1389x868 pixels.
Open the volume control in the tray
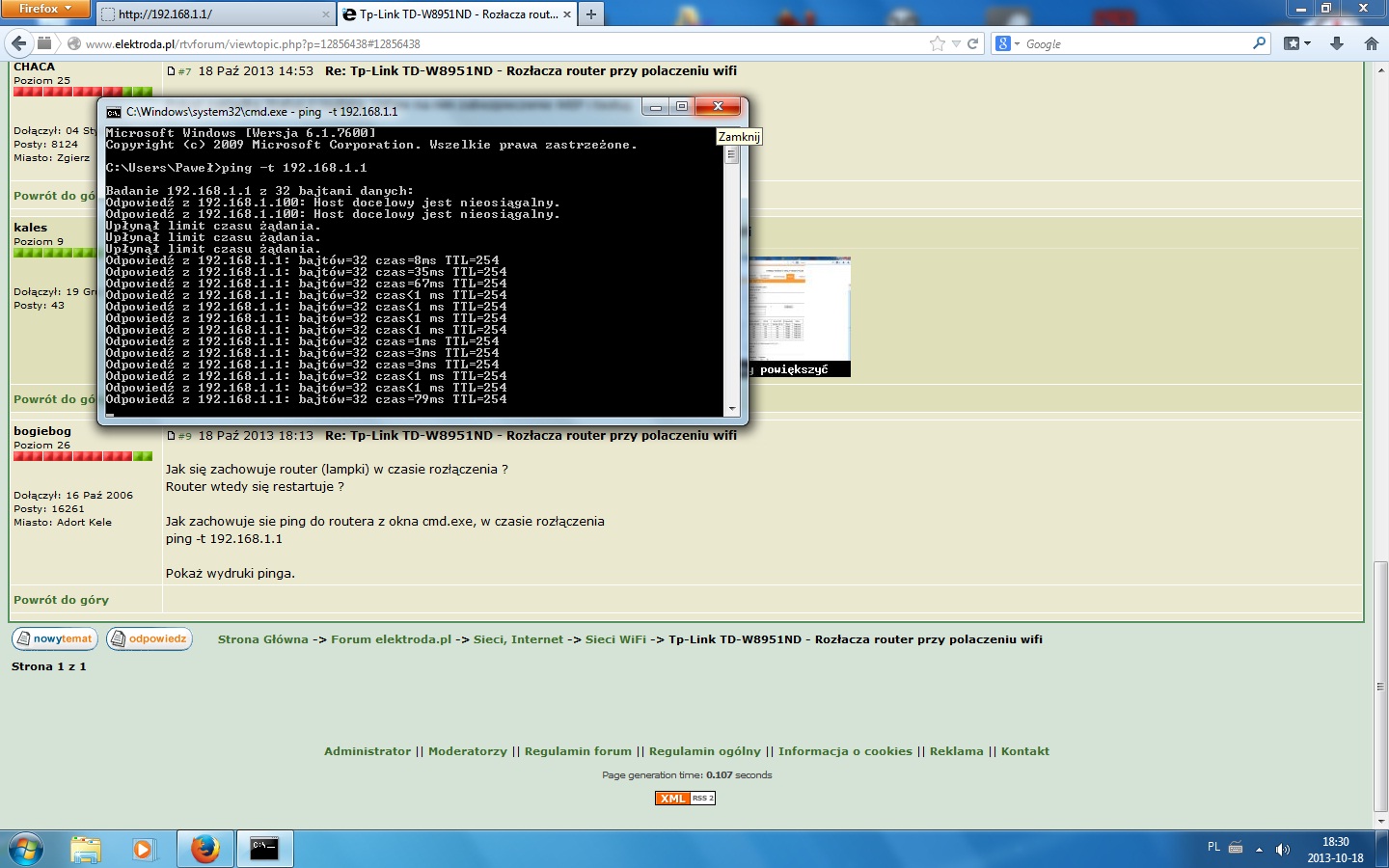pos(1282,850)
